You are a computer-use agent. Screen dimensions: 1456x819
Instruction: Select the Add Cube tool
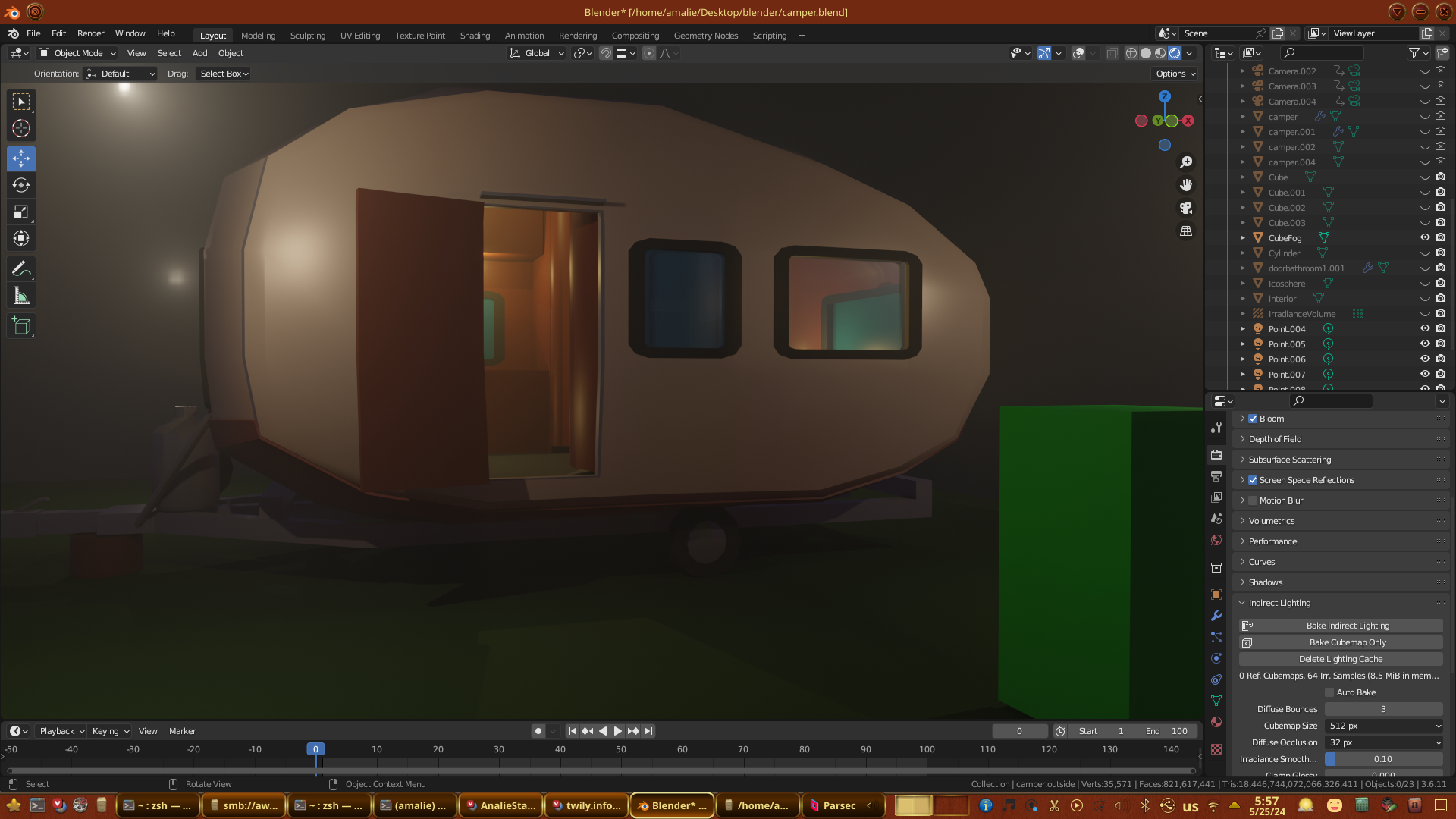21,327
